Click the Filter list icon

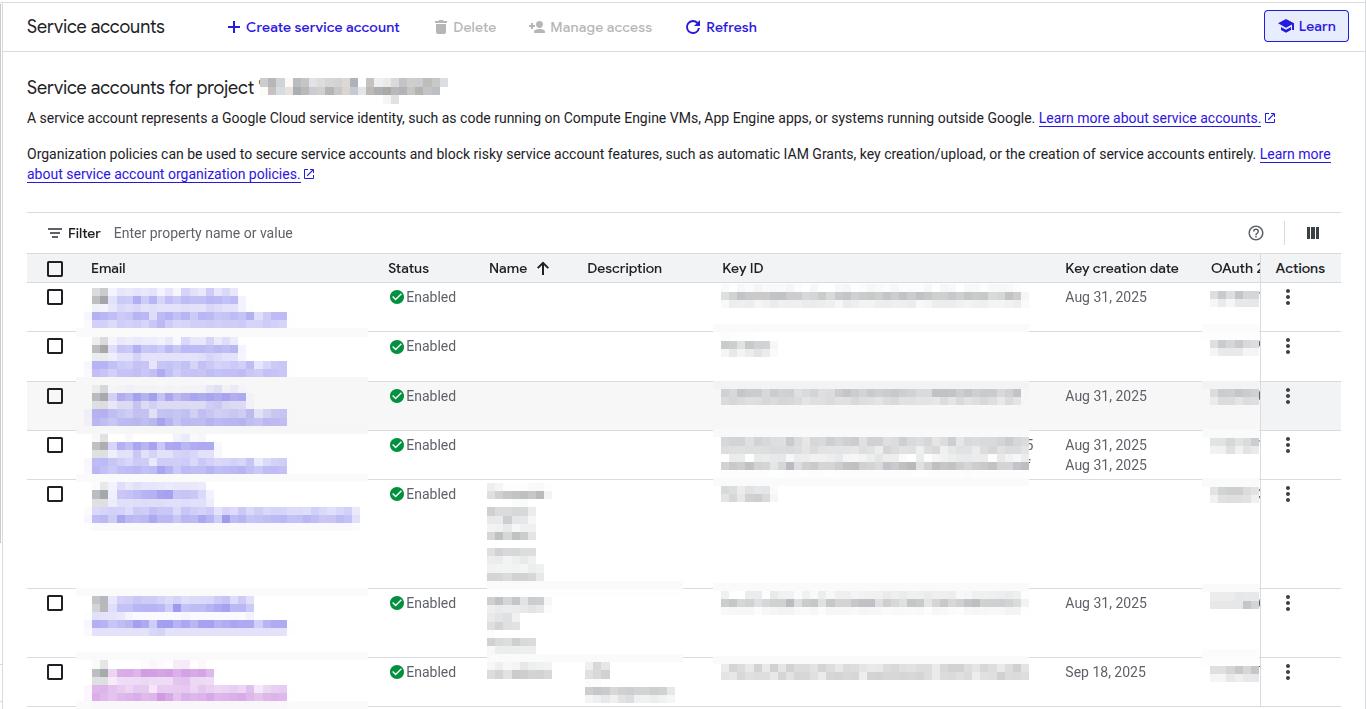[x=55, y=233]
